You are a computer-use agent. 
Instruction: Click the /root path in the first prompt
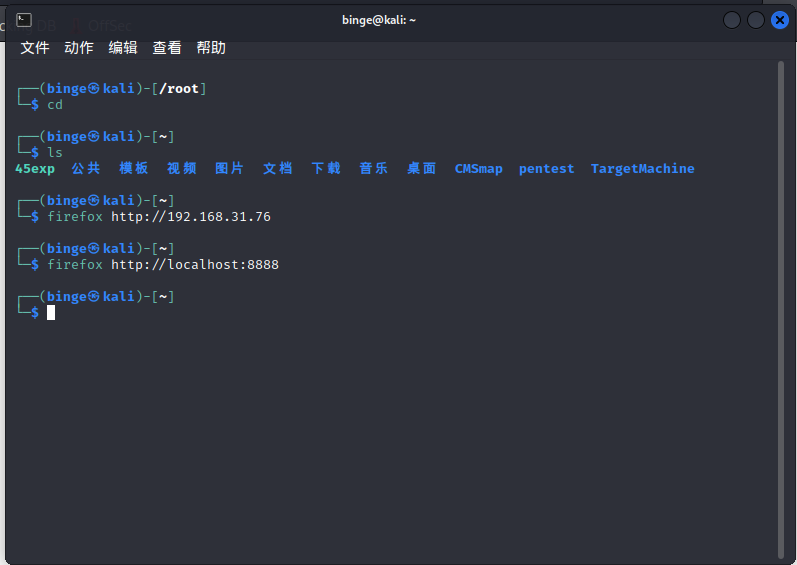pyautogui.click(x=179, y=89)
